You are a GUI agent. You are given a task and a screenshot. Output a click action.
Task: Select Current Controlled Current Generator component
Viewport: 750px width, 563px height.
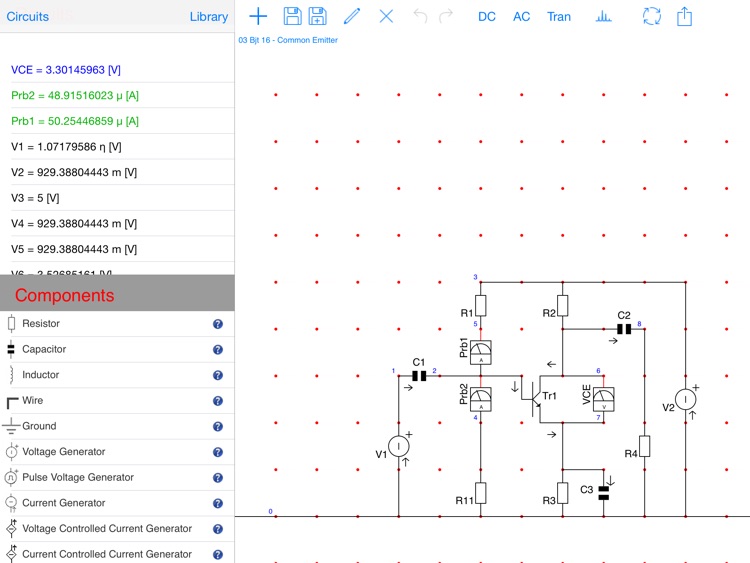coord(117,554)
